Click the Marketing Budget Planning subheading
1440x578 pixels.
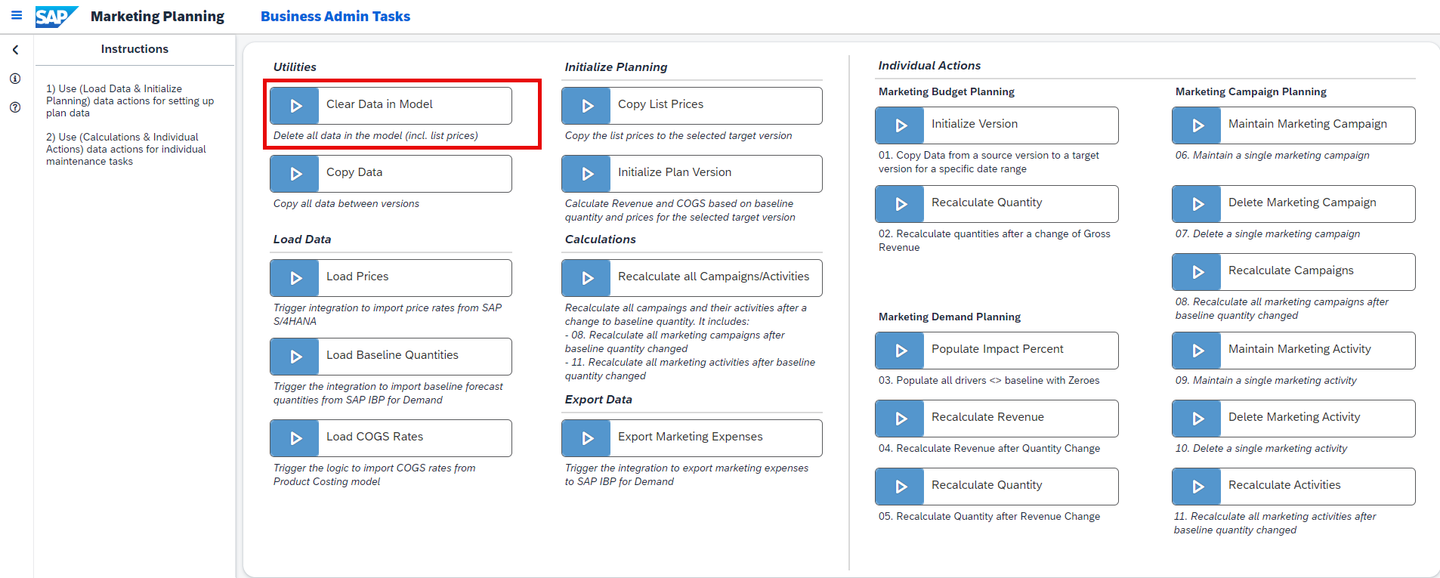point(946,91)
